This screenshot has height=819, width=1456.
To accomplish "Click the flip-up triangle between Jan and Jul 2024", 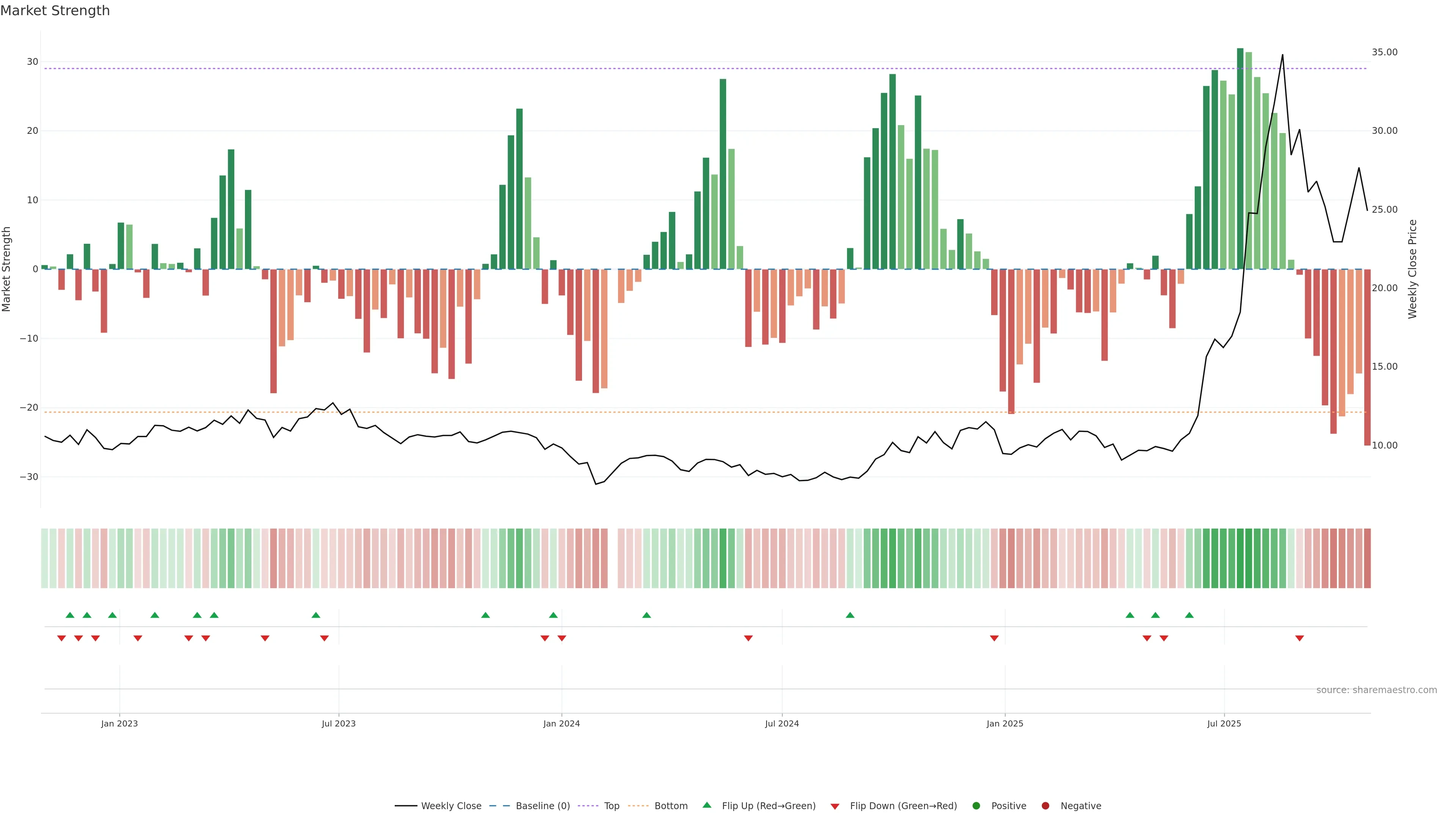I will (x=646, y=615).
